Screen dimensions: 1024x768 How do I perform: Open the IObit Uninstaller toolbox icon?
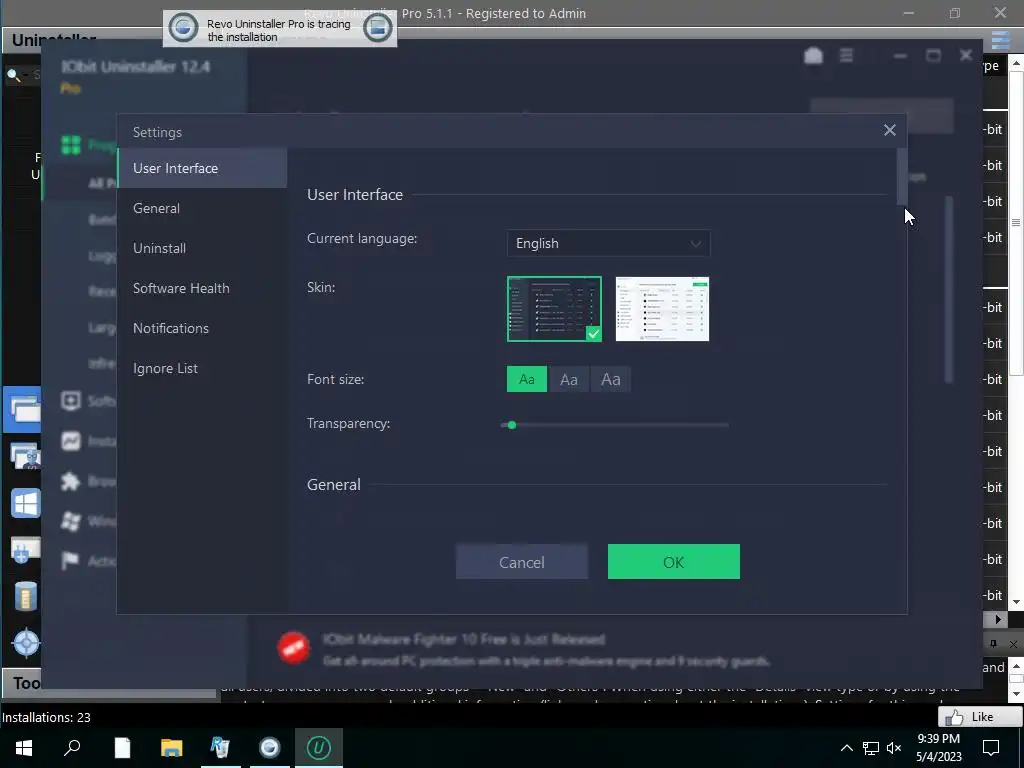click(813, 56)
